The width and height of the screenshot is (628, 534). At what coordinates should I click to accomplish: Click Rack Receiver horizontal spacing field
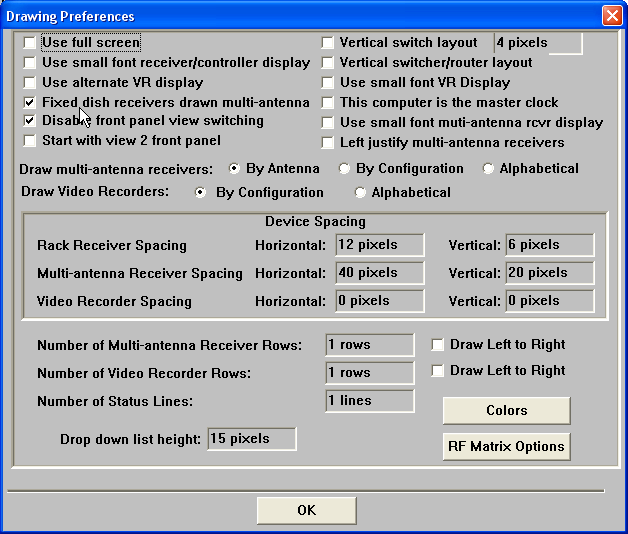click(x=374, y=245)
